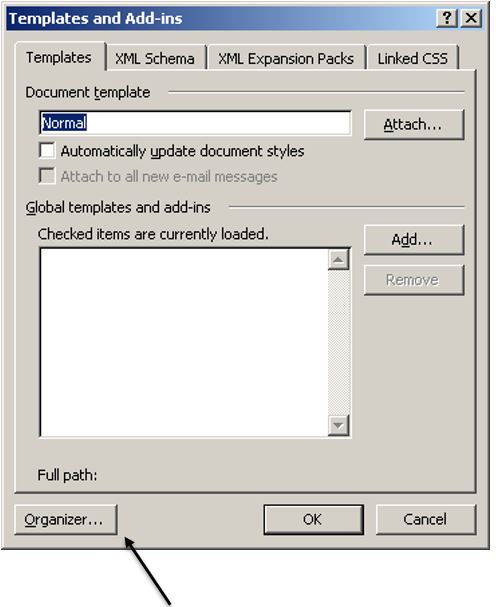Viewport: 496px width, 607px height.
Task: Click the global templates list scrollbar track
Action: pyautogui.click(x=338, y=342)
